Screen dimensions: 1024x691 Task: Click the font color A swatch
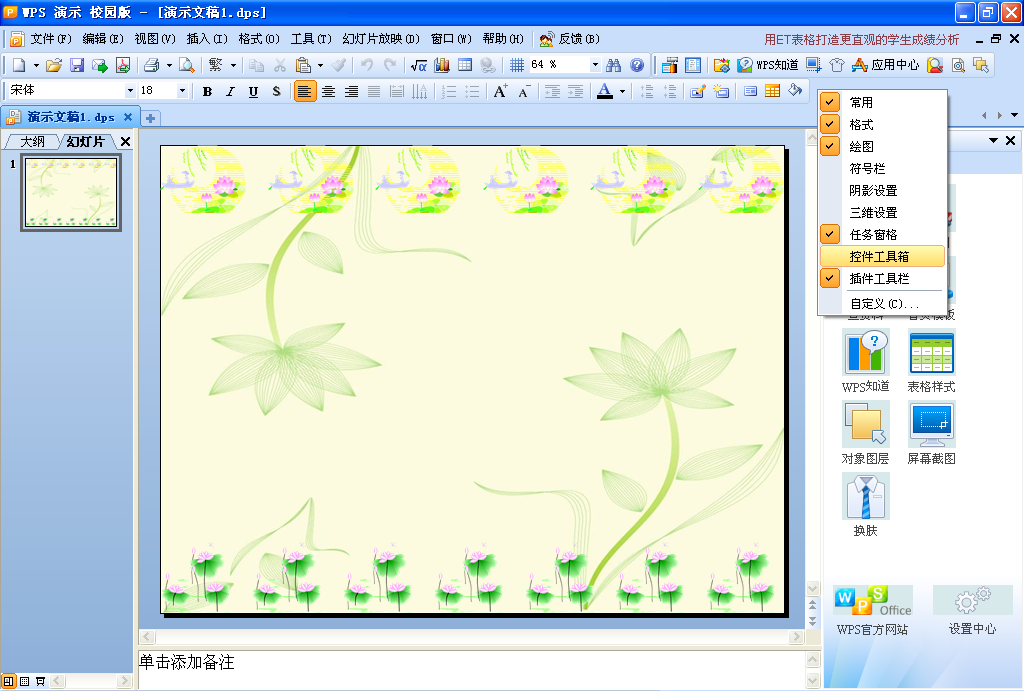(604, 91)
